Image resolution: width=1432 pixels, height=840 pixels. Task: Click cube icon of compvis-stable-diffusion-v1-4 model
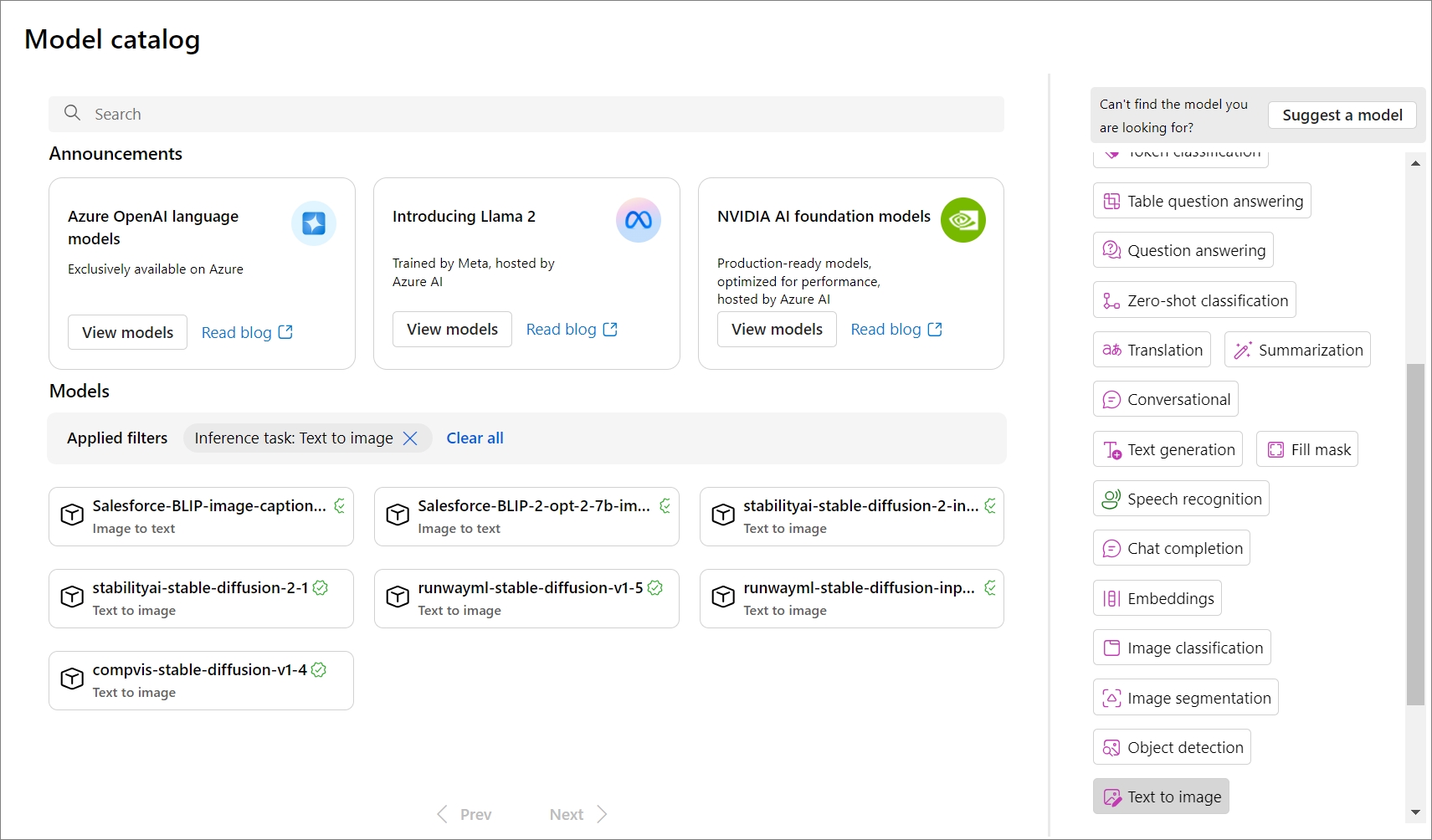pyautogui.click(x=72, y=679)
